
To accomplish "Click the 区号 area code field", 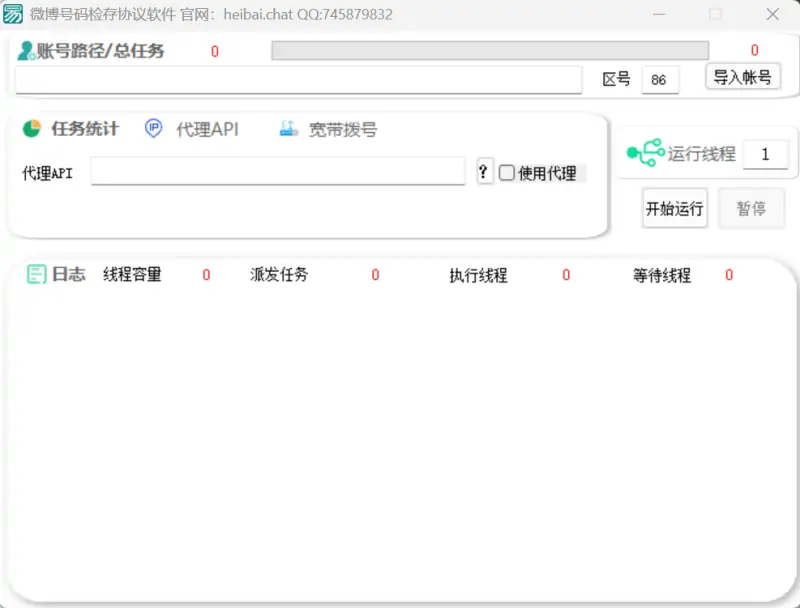I will (x=659, y=80).
